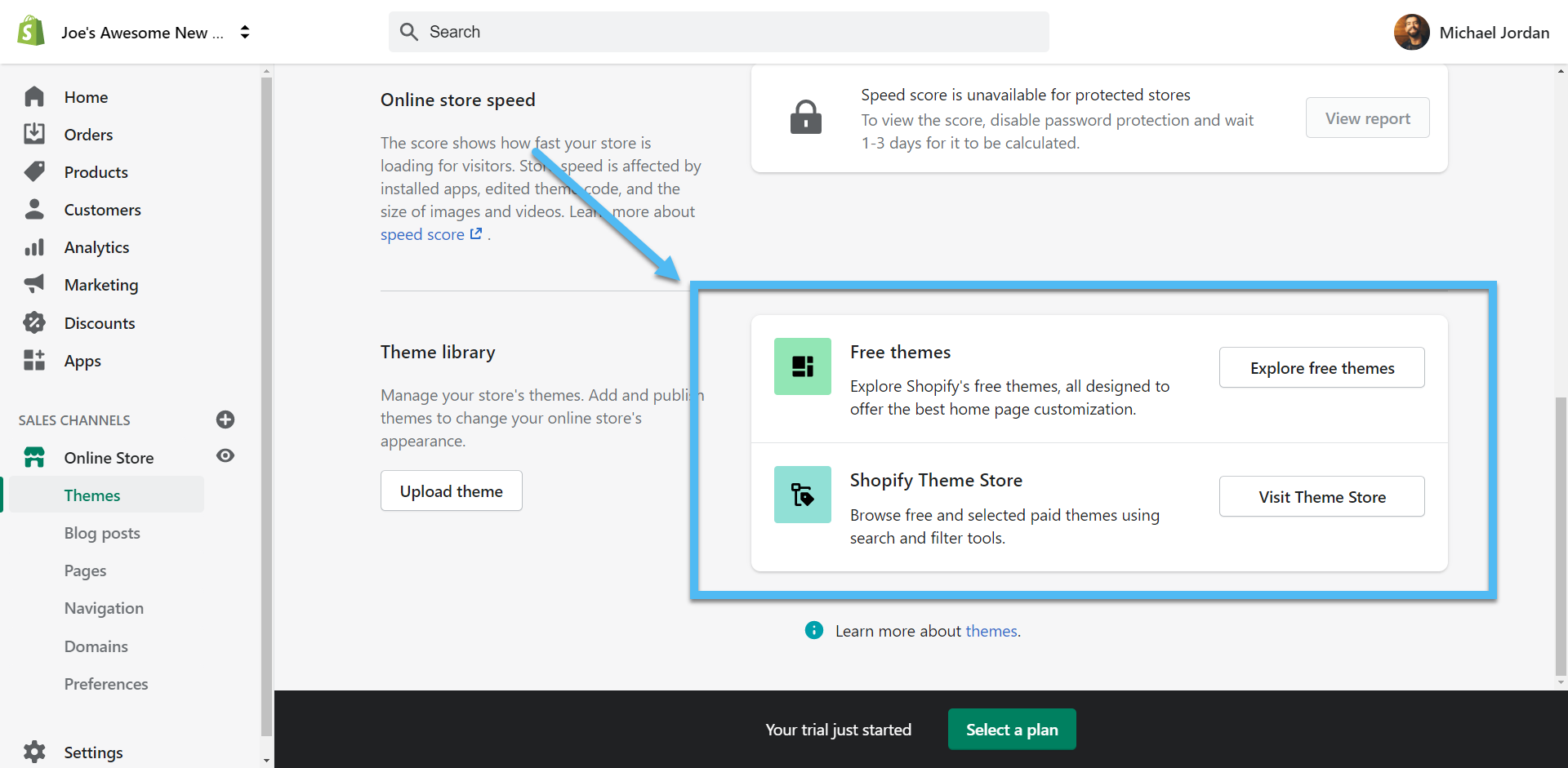This screenshot has width=1568, height=768.
Task: Open the Marketing section
Action: pyautogui.click(x=101, y=285)
